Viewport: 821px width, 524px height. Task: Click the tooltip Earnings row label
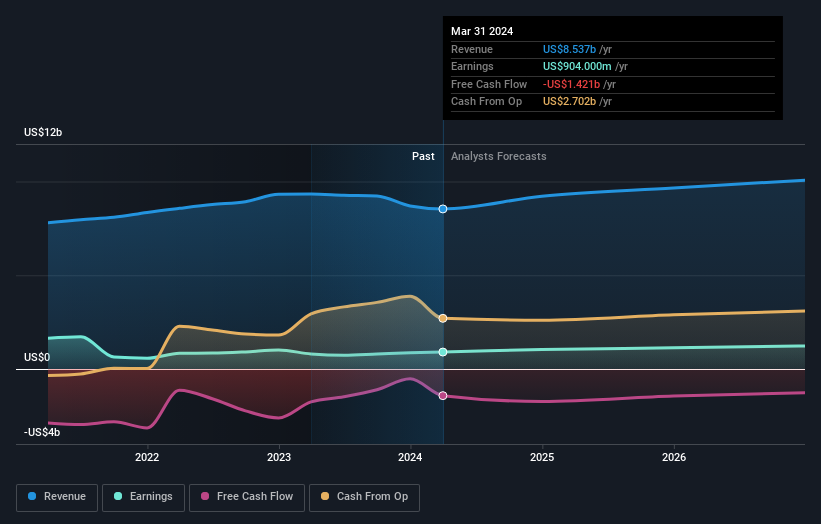click(x=472, y=66)
